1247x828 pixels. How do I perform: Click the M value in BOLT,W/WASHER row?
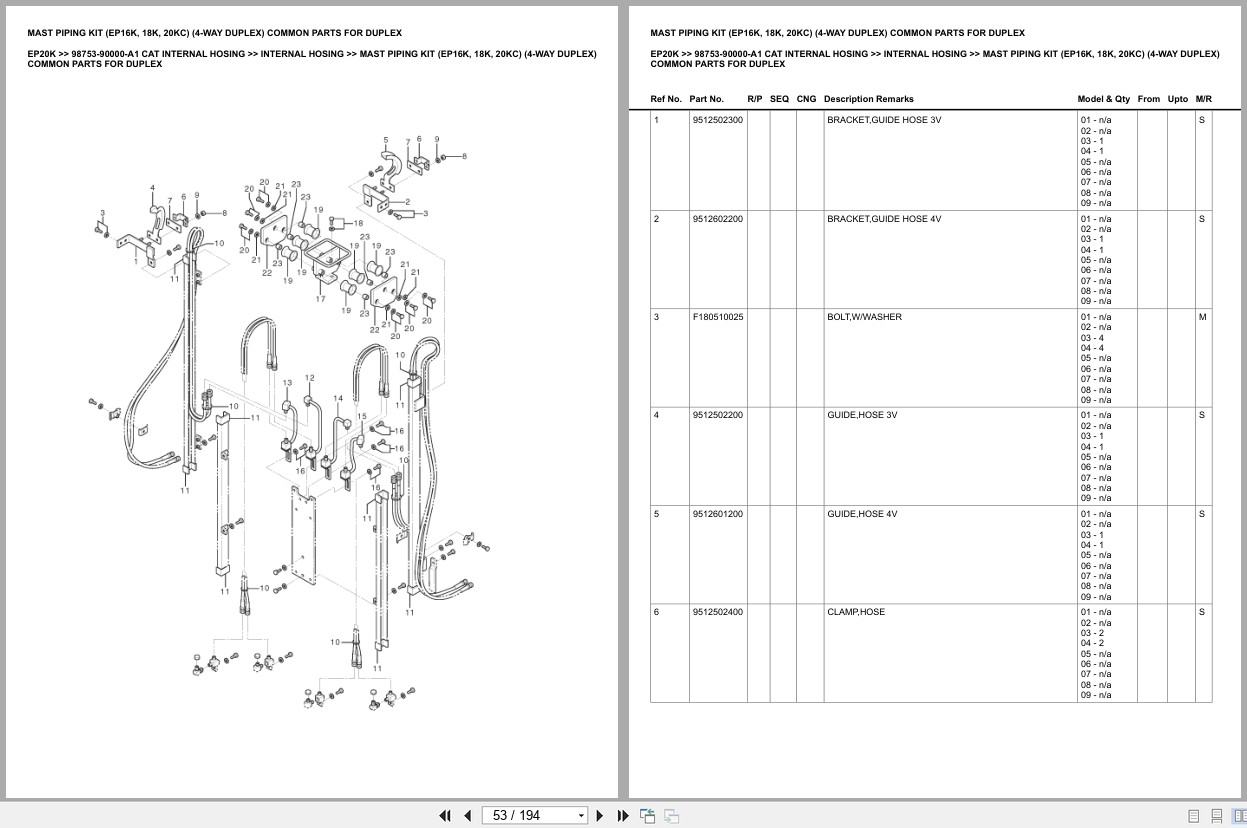coord(1203,317)
